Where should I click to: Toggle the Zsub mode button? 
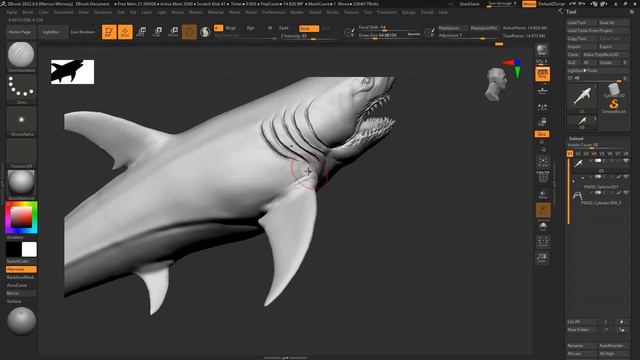309,29
